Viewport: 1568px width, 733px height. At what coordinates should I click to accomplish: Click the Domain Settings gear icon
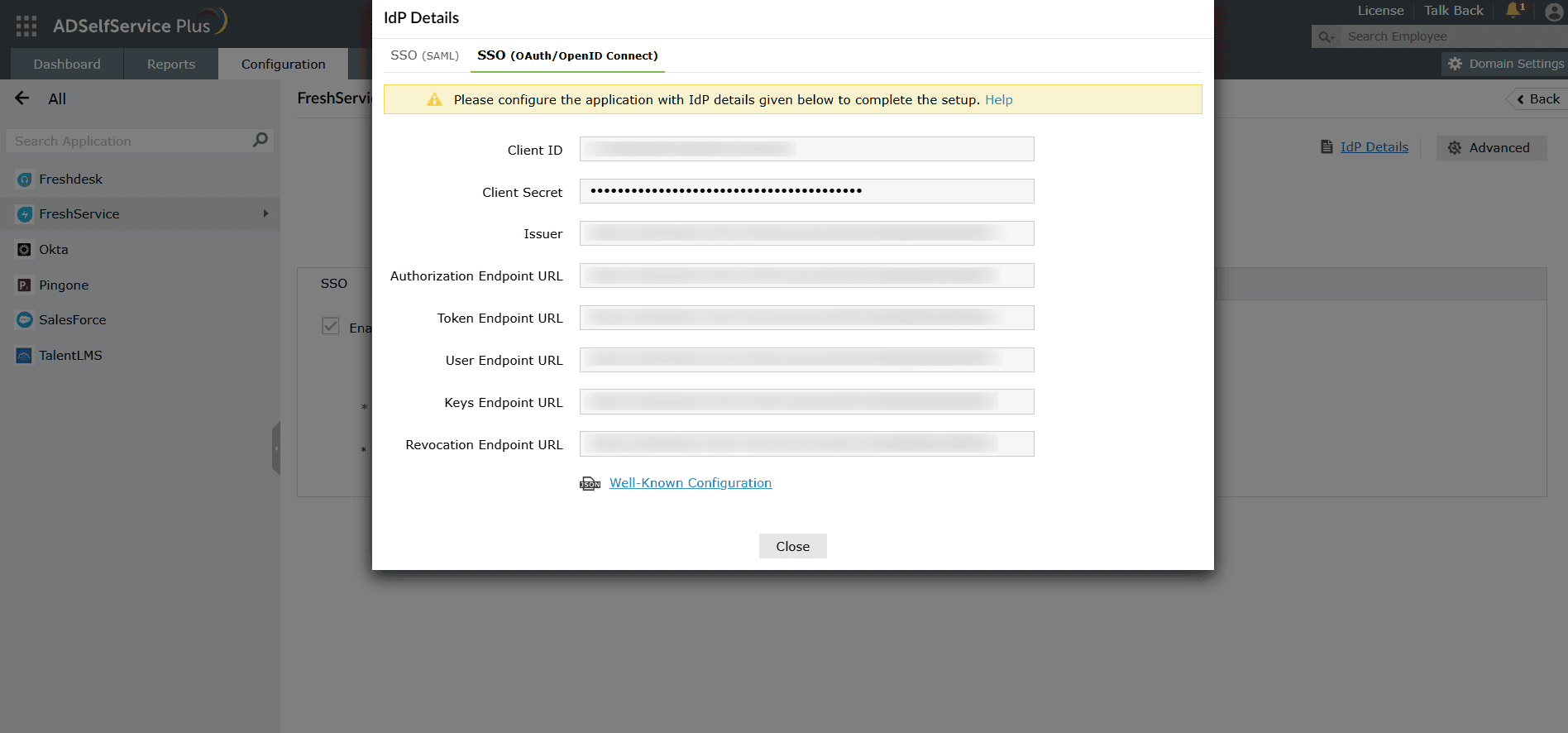point(1455,64)
